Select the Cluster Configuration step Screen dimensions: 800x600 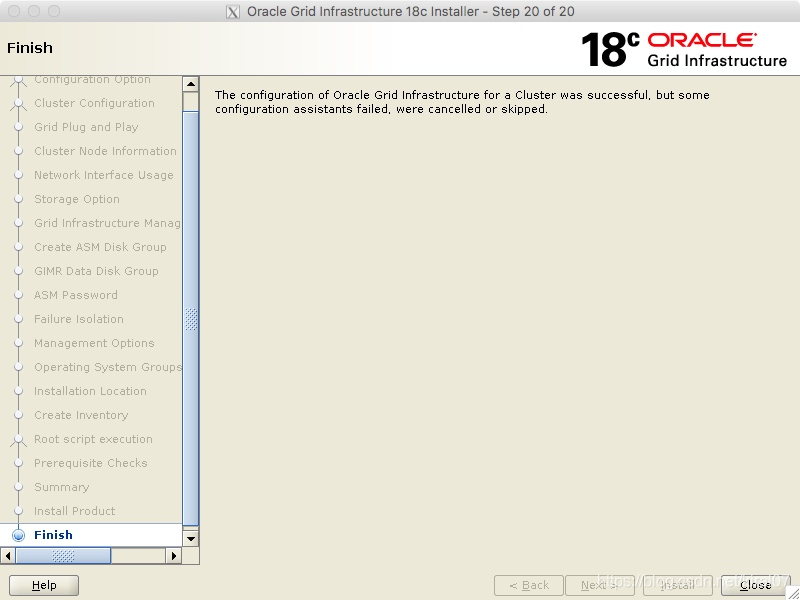(94, 103)
